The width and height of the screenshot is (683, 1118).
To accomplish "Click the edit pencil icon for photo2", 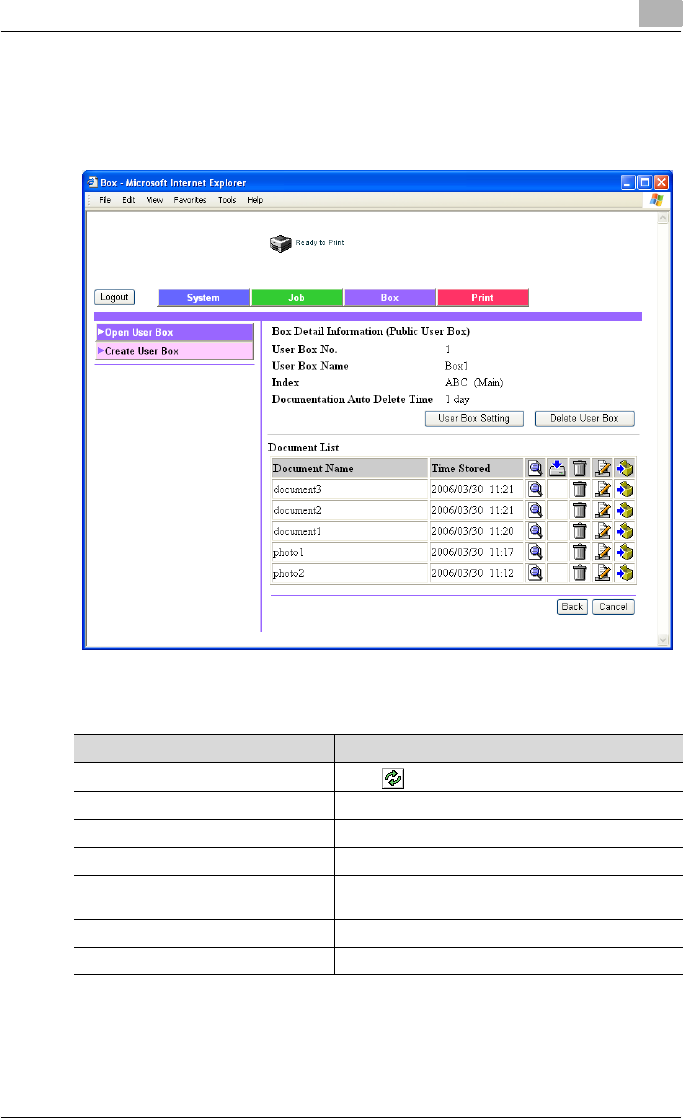I will [x=603, y=573].
